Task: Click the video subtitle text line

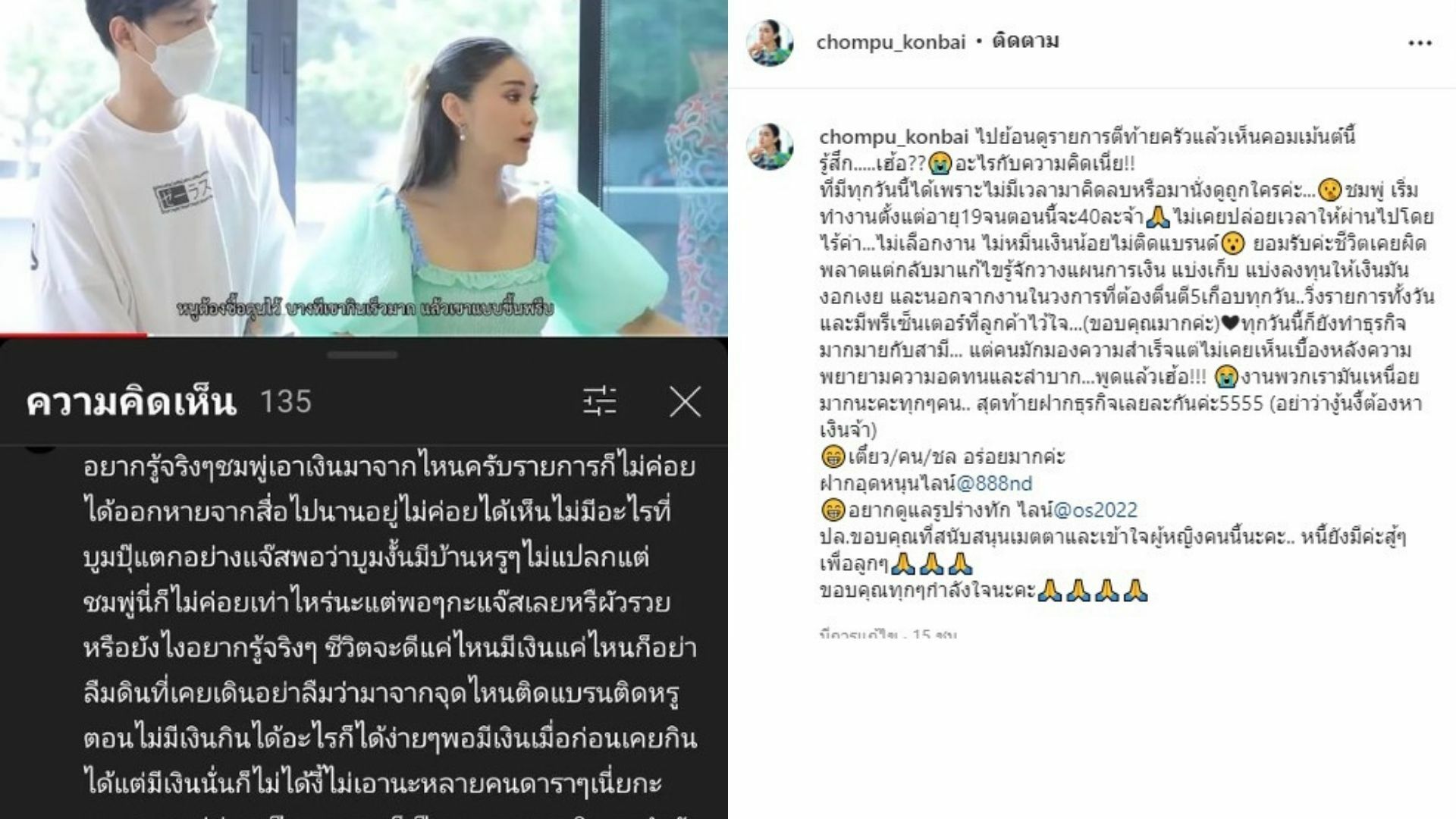Action: tap(365, 309)
